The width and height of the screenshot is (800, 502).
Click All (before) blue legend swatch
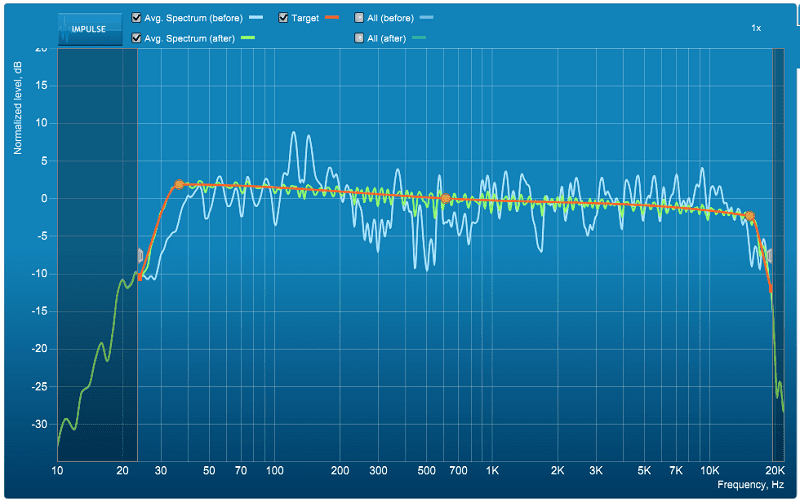click(427, 17)
